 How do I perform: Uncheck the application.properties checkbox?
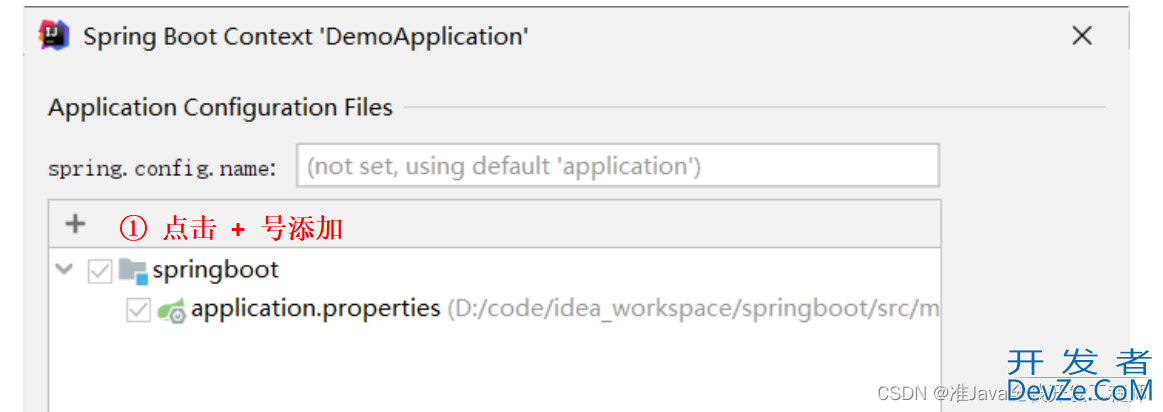[139, 310]
